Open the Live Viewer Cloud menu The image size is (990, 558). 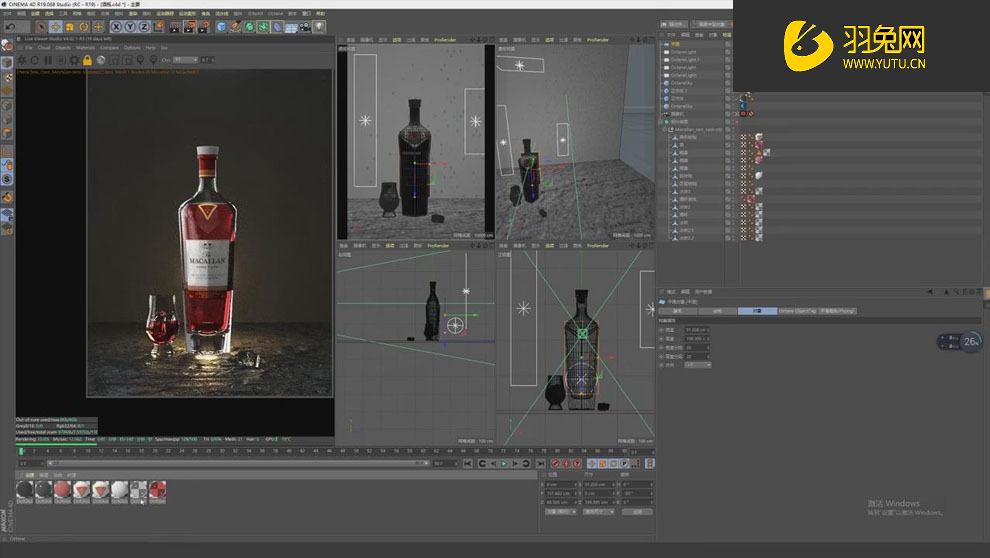click(44, 47)
